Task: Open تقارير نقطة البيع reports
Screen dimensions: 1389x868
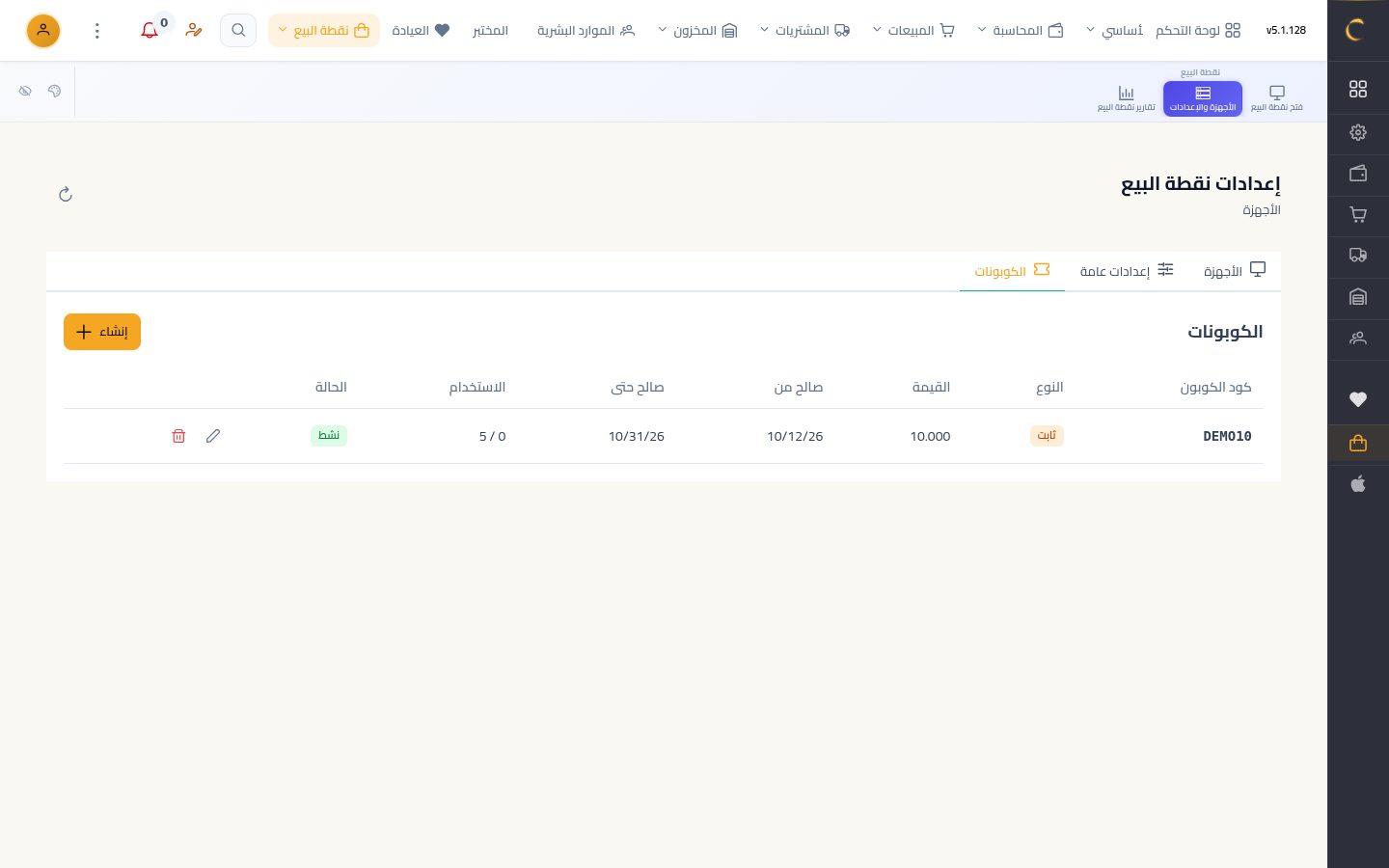Action: (x=1126, y=98)
